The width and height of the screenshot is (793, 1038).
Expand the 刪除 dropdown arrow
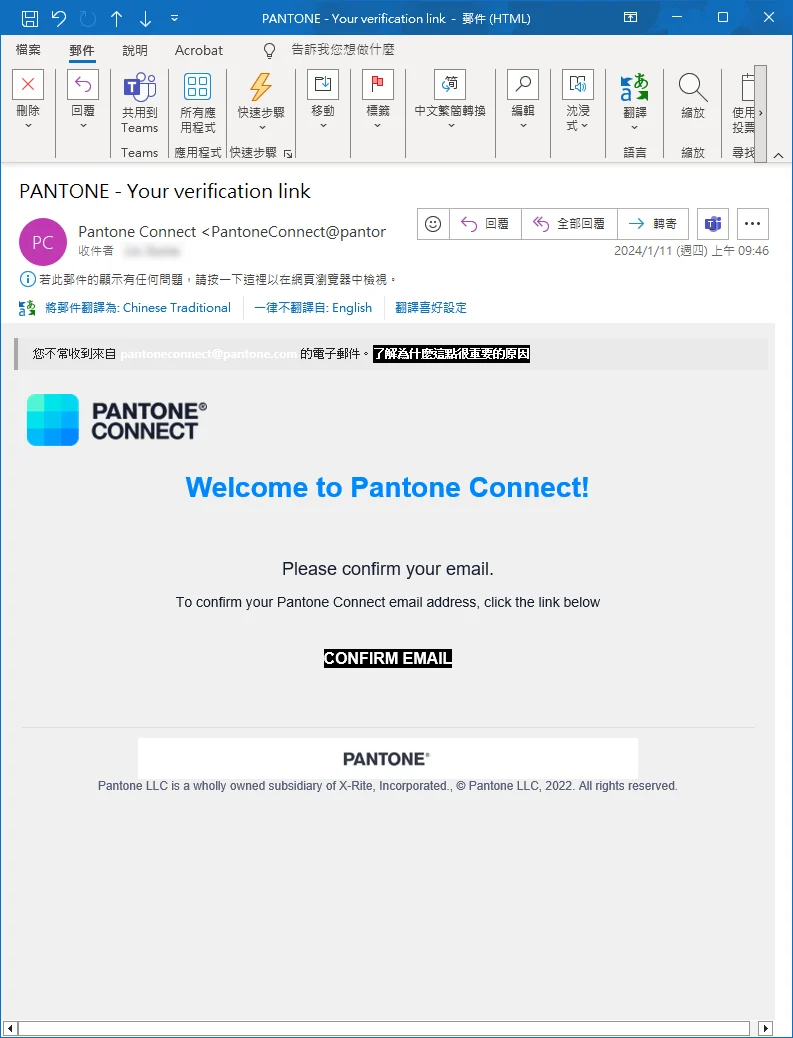pos(28,126)
